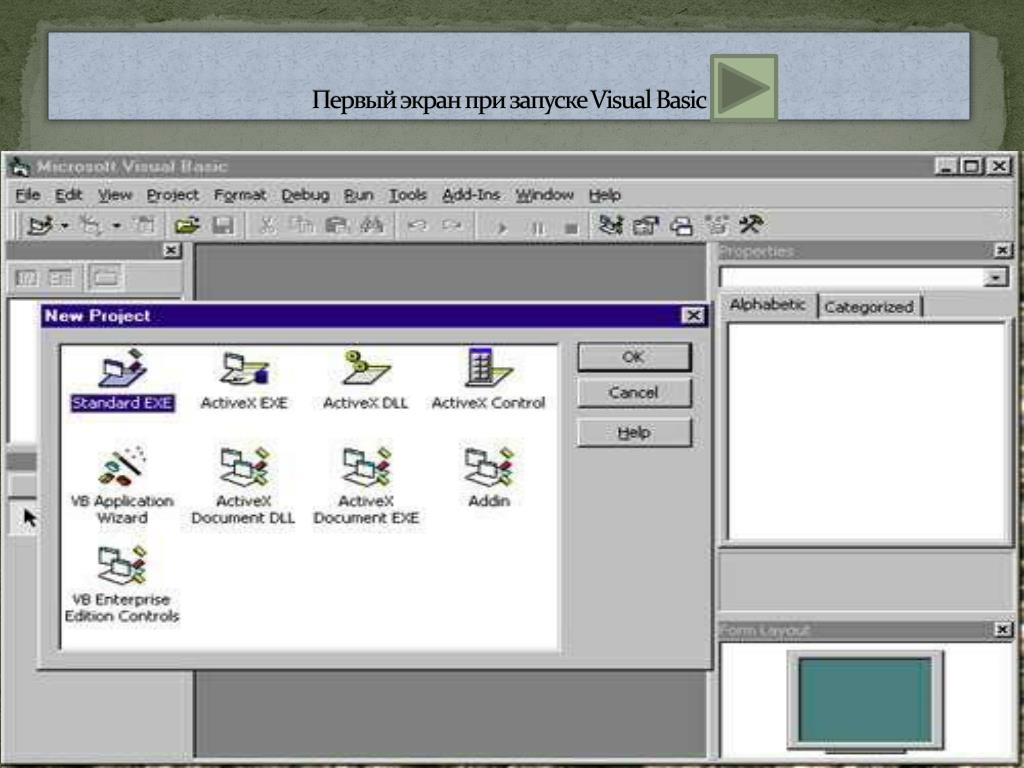The image size is (1024, 768).
Task: Click the Paste toolbar icon
Action: point(337,226)
